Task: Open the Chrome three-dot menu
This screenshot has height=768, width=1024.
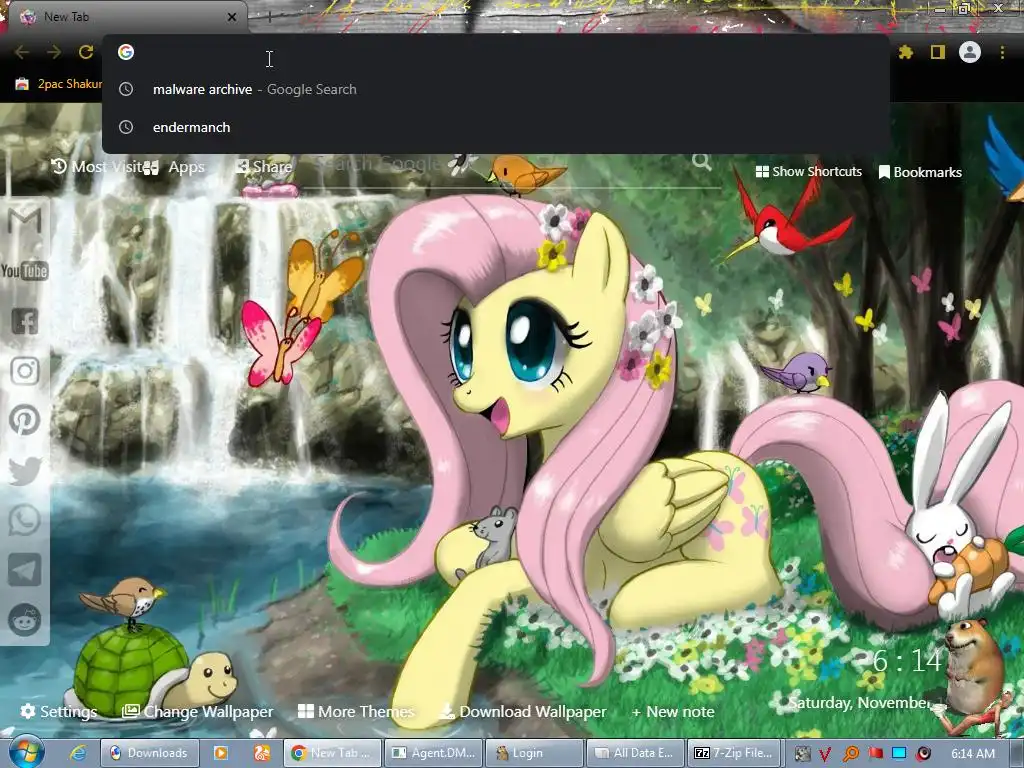Action: pos(1002,52)
